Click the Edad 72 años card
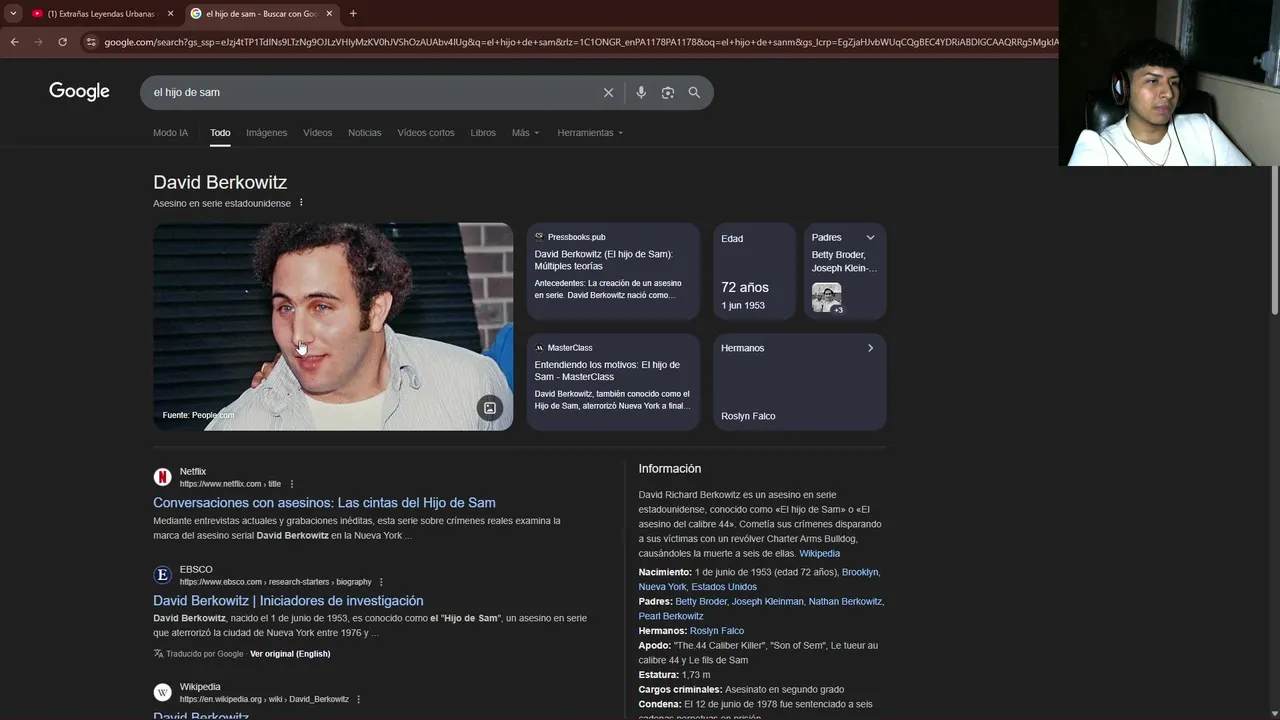This screenshot has height=720, width=1280. tap(754, 271)
